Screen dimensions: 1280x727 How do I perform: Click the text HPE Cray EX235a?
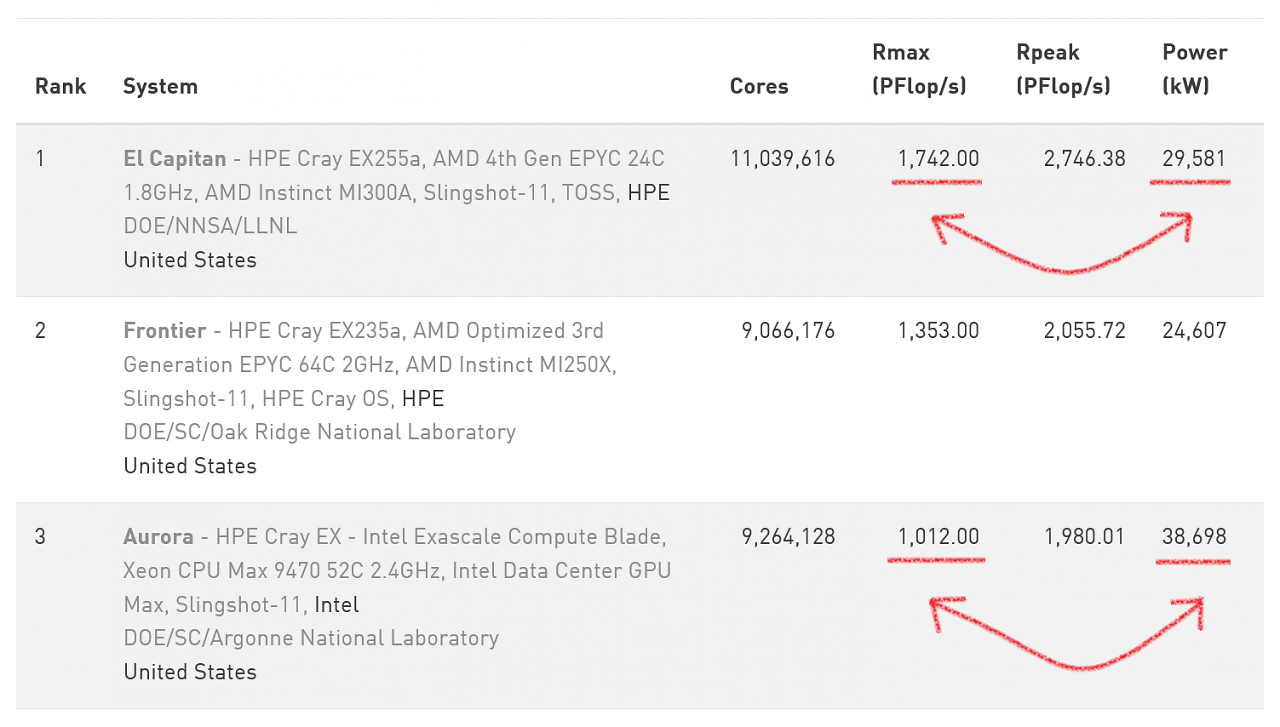[316, 330]
